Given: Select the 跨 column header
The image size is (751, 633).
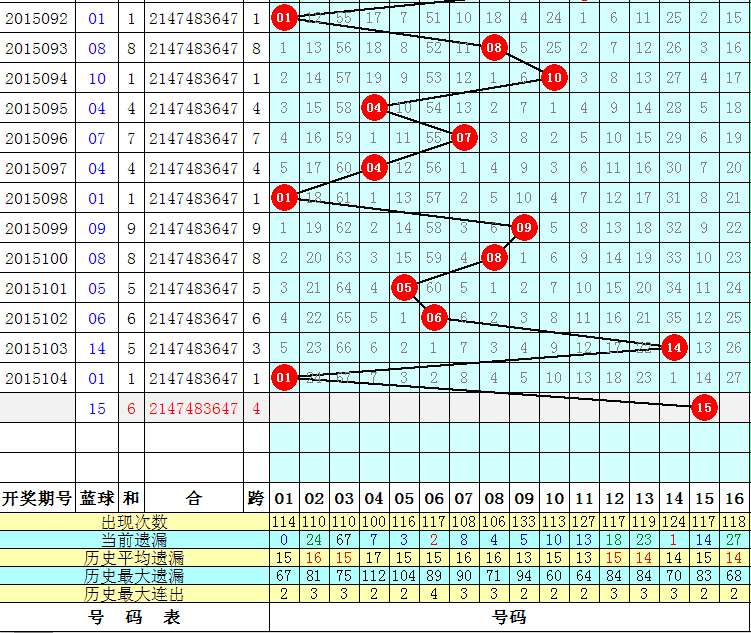Looking at the screenshot, I should pos(256,497).
